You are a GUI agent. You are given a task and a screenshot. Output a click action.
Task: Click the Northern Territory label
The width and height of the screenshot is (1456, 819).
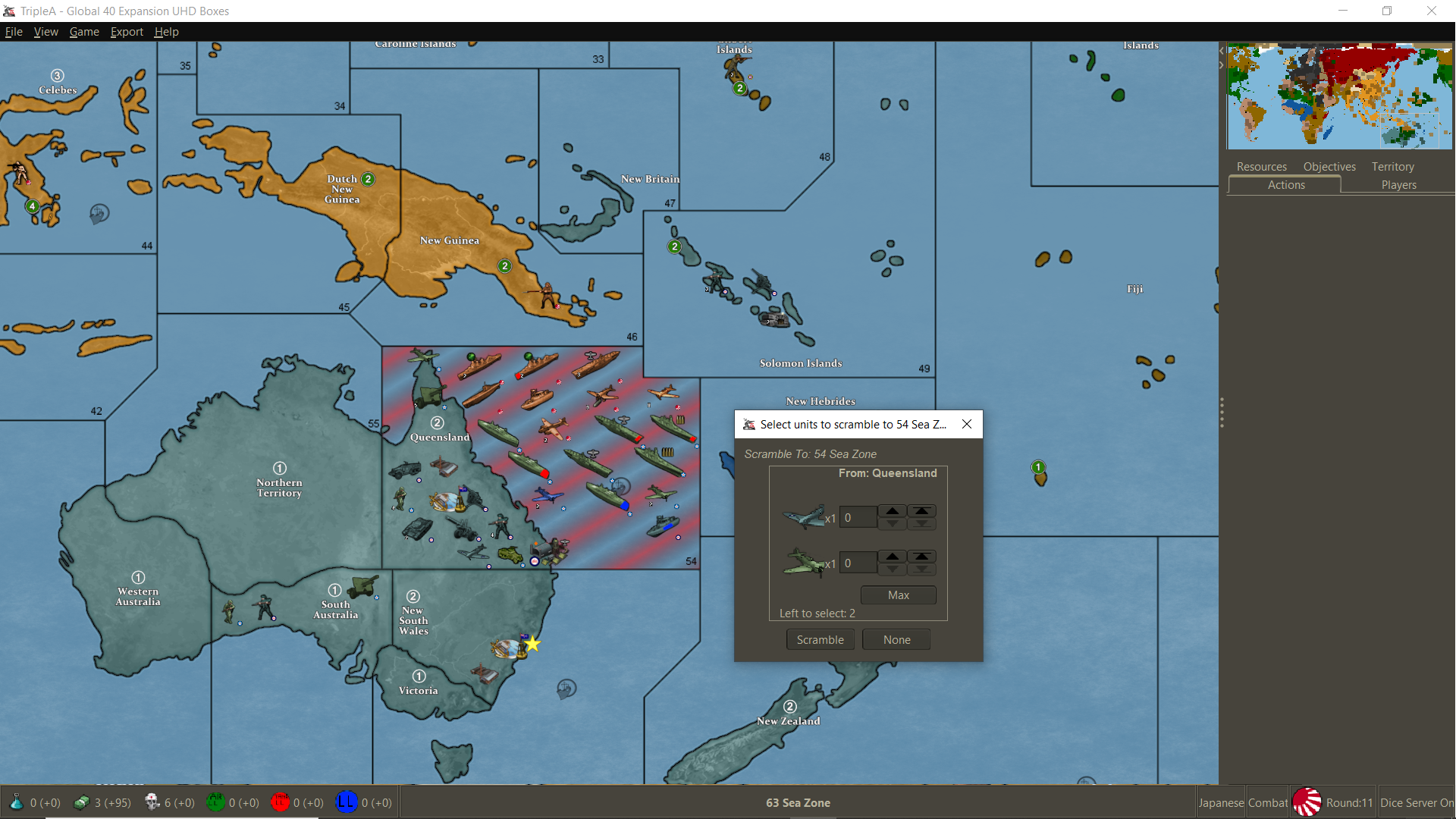279,488
